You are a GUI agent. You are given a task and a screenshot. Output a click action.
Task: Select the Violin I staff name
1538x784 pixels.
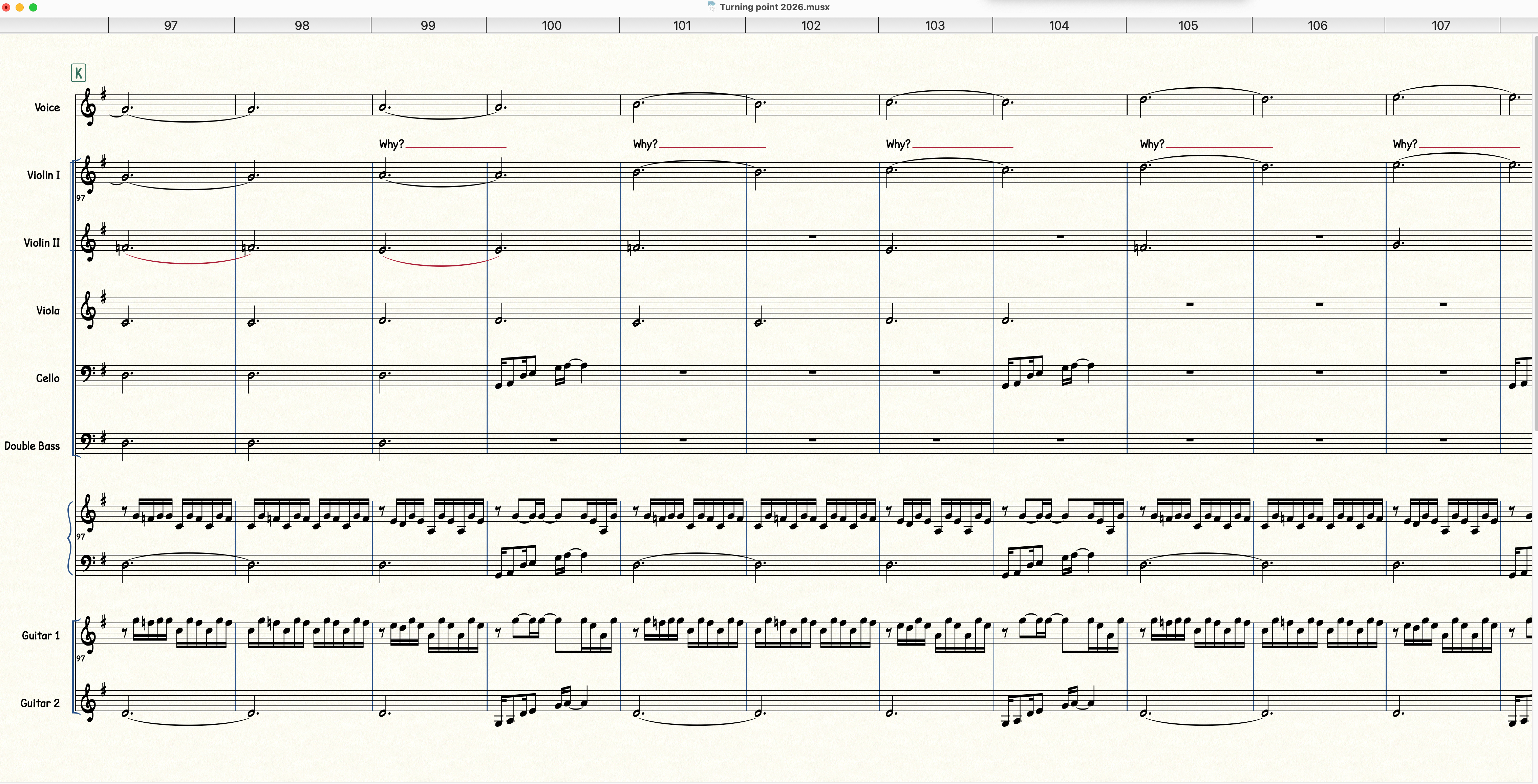(43, 175)
